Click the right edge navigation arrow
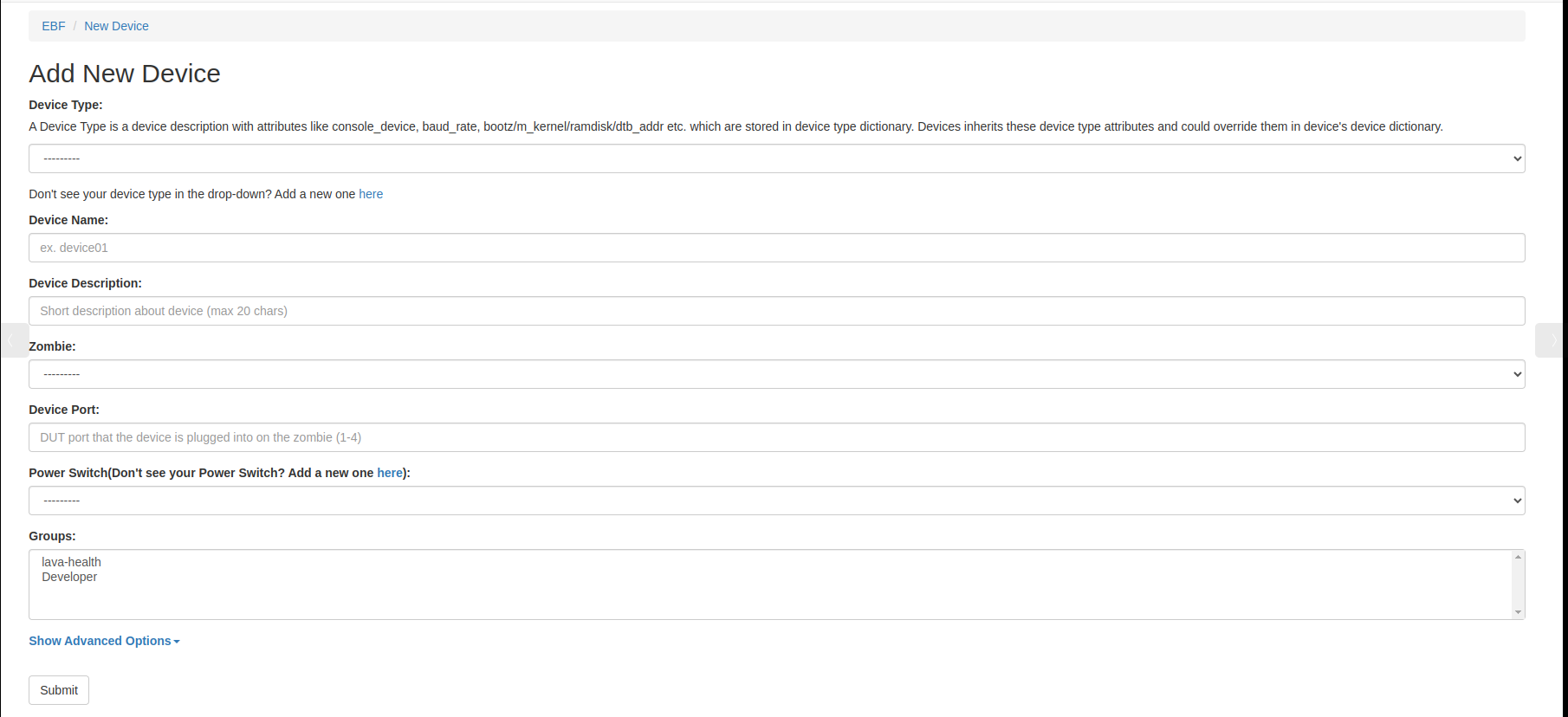Screen dimensions: 1568x717 point(1551,340)
